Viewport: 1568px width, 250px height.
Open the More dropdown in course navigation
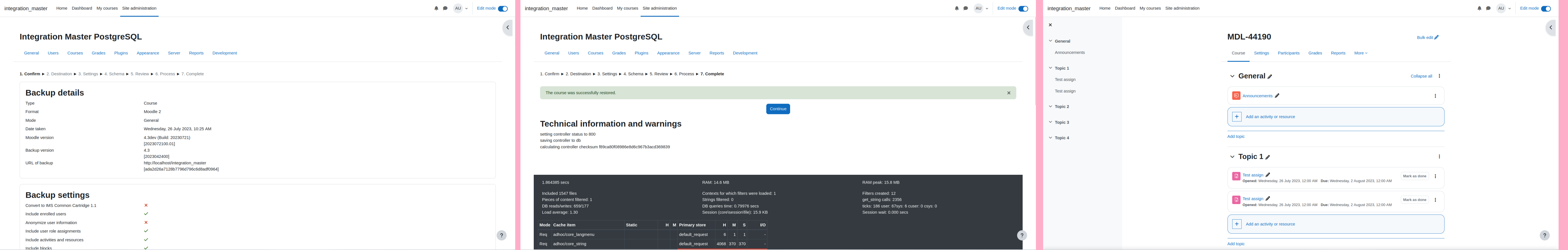[1360, 53]
